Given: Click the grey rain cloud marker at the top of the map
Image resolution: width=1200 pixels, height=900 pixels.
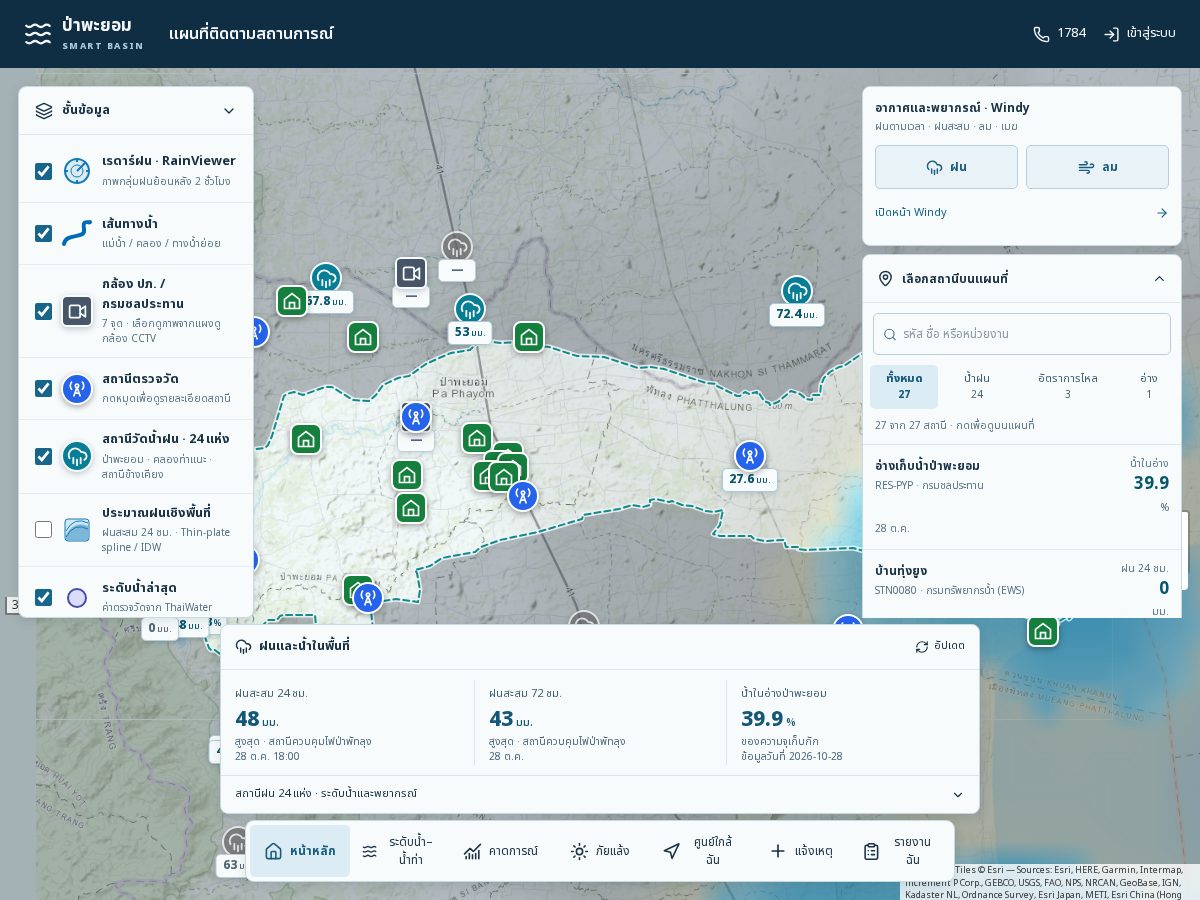Looking at the screenshot, I should [457, 247].
